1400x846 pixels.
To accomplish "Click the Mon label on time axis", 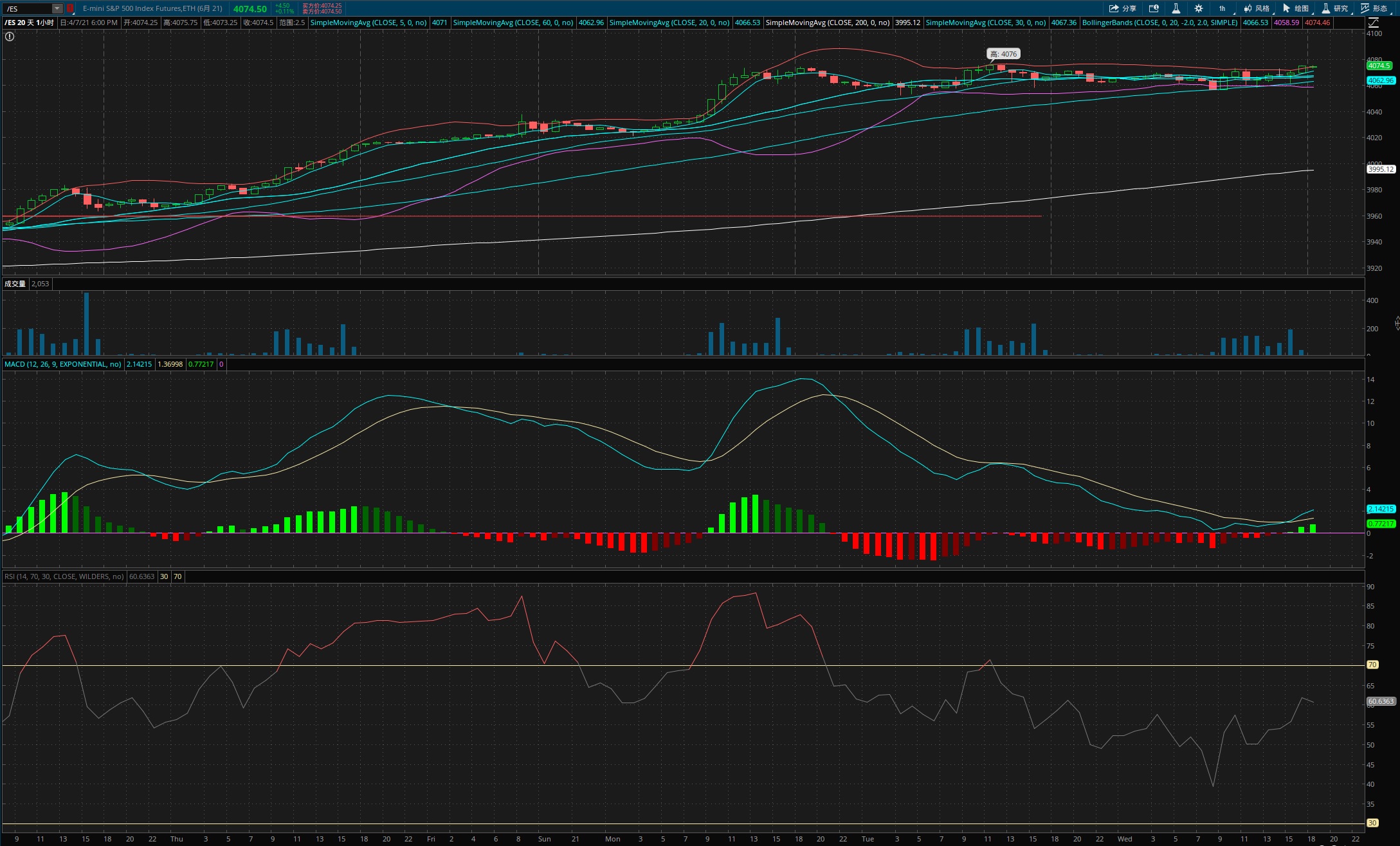I will point(613,839).
